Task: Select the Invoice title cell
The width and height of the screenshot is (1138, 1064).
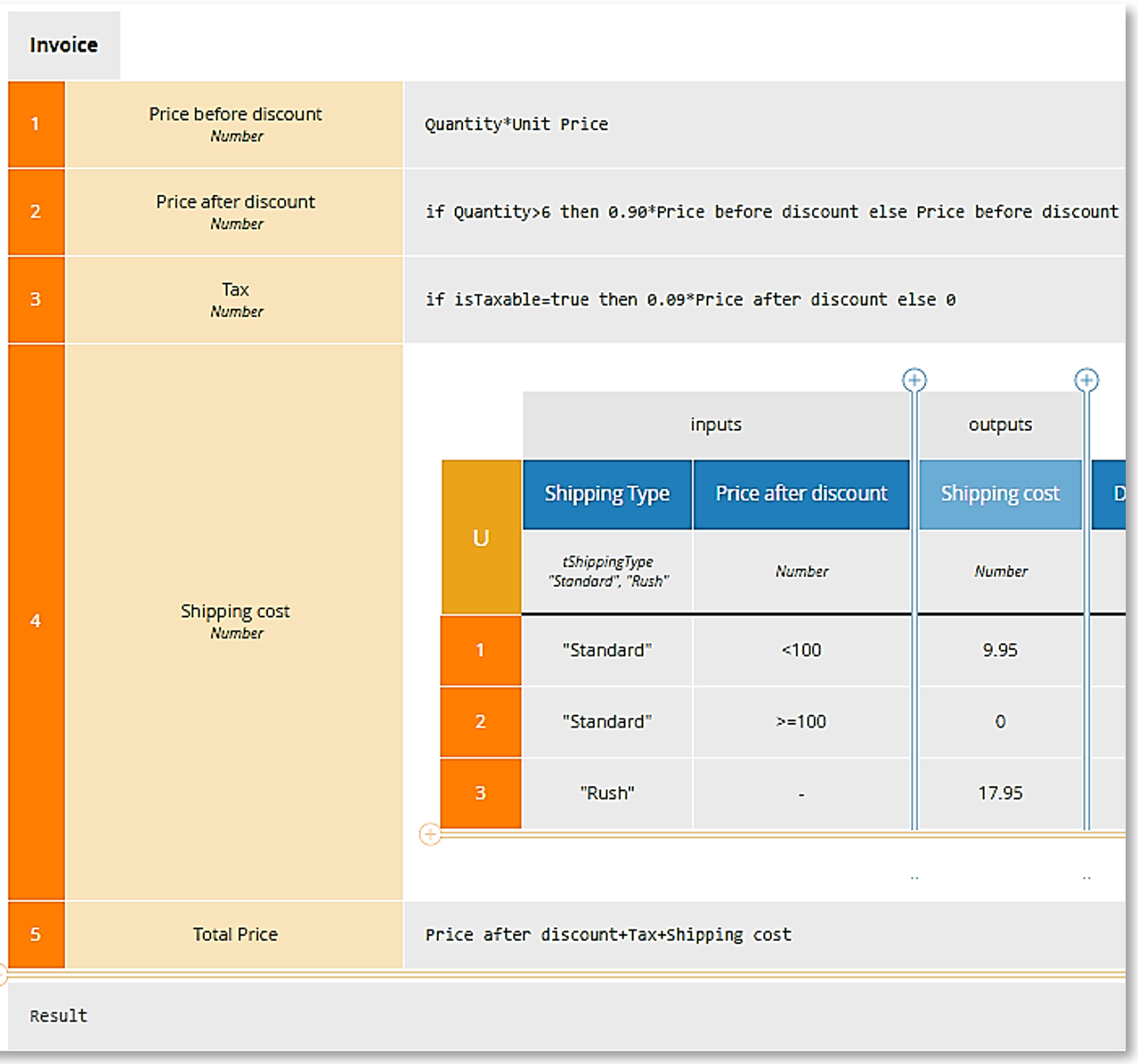Action: [64, 45]
